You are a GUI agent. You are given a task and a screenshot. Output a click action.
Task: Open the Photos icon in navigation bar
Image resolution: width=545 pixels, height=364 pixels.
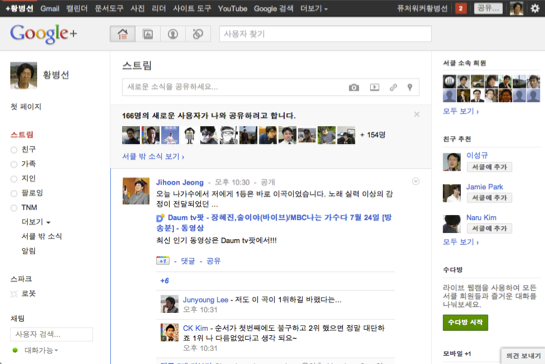(x=148, y=34)
